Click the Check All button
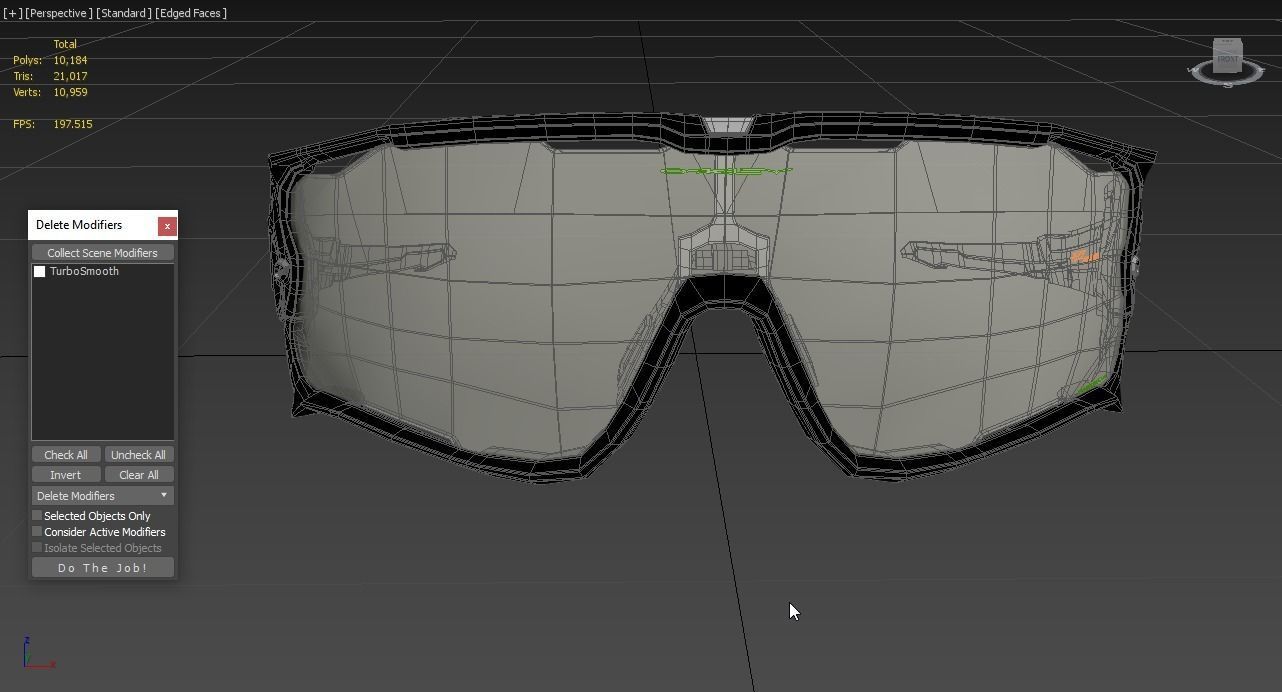This screenshot has width=1282, height=692. pyautogui.click(x=66, y=455)
